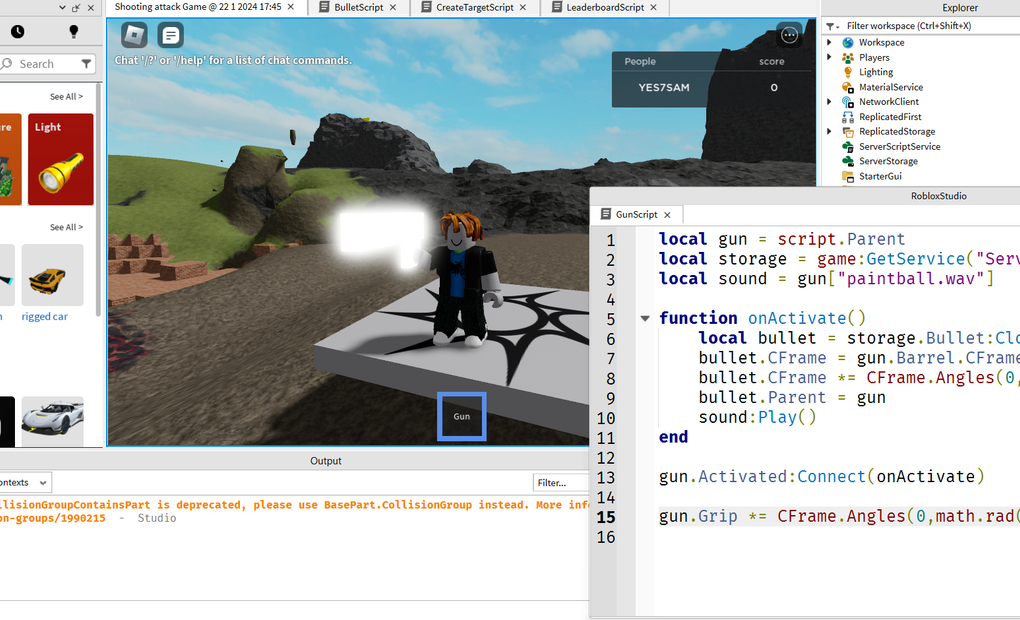Select the white sports car thumbnail
Viewport: 1020px width, 620px height.
point(53,421)
